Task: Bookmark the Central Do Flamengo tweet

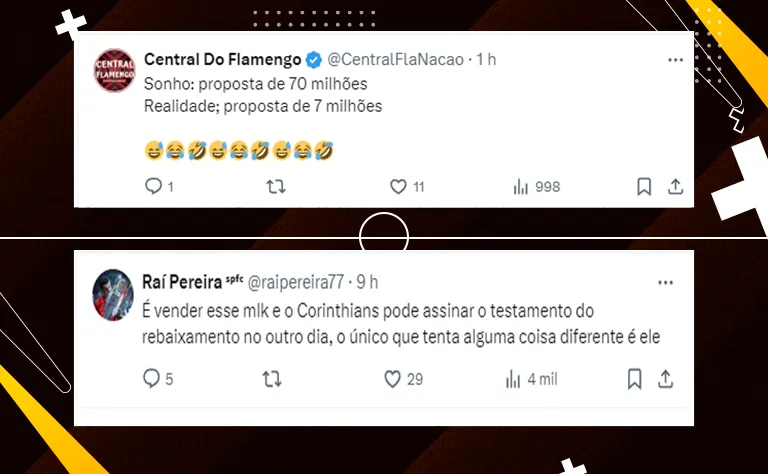Action: pyautogui.click(x=644, y=187)
